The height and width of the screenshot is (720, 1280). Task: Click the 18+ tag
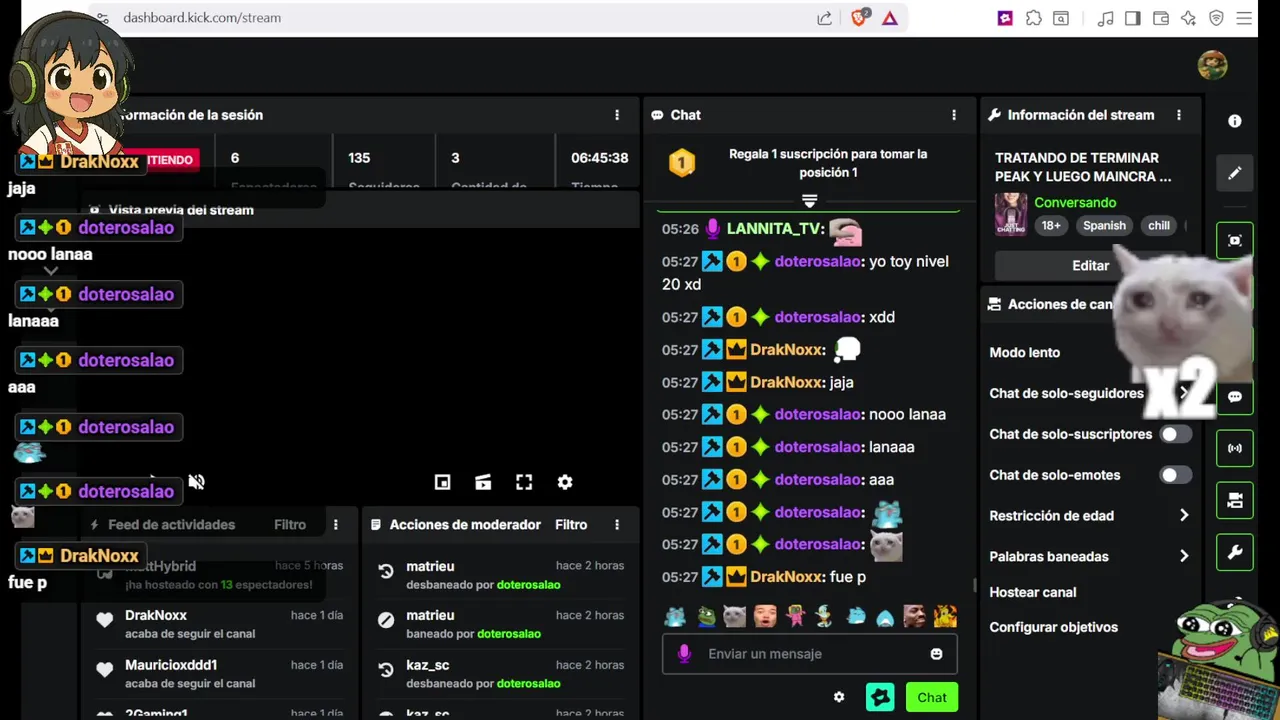pyautogui.click(x=1051, y=225)
